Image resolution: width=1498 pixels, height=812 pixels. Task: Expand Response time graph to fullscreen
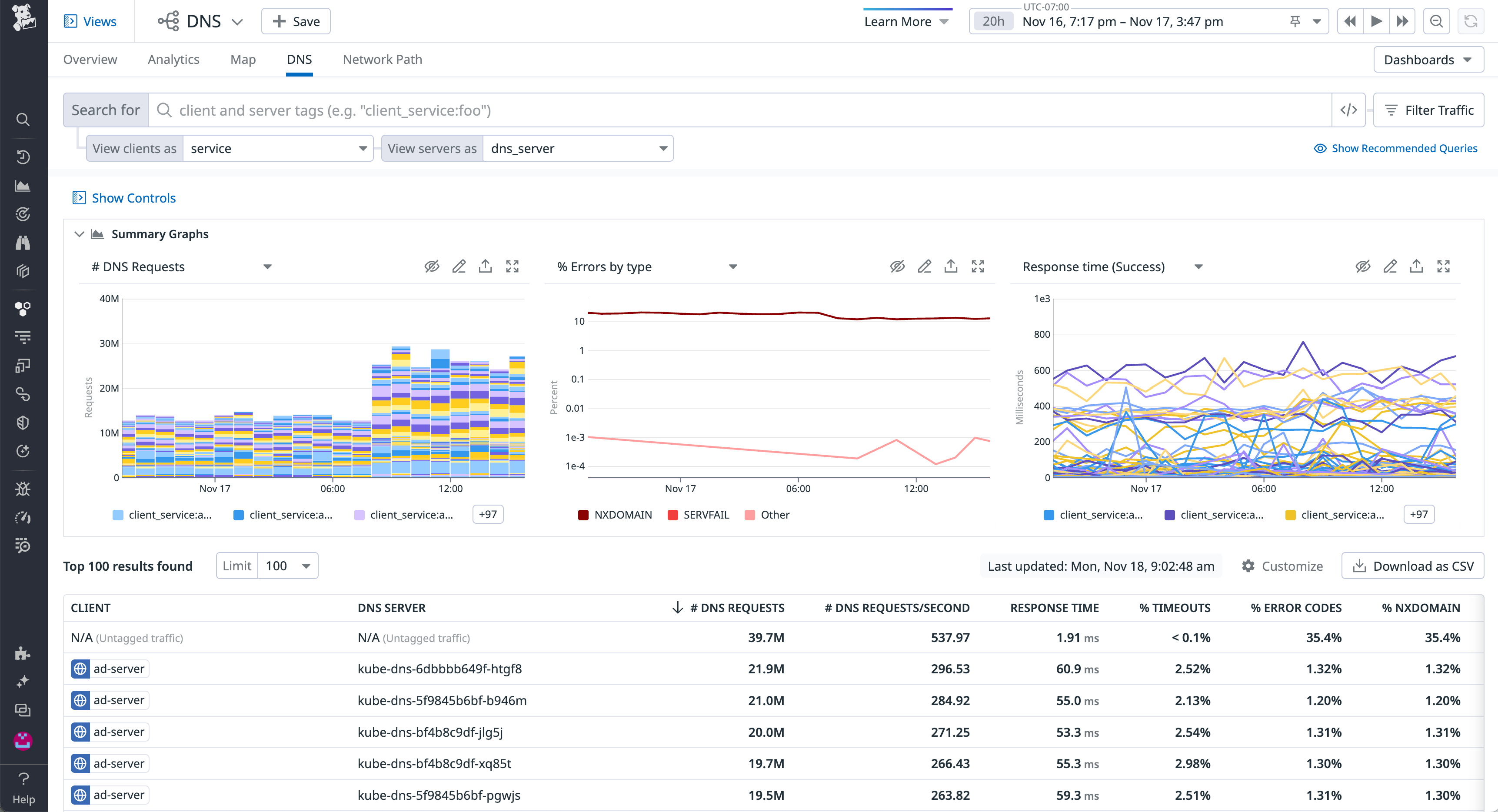(1444, 266)
